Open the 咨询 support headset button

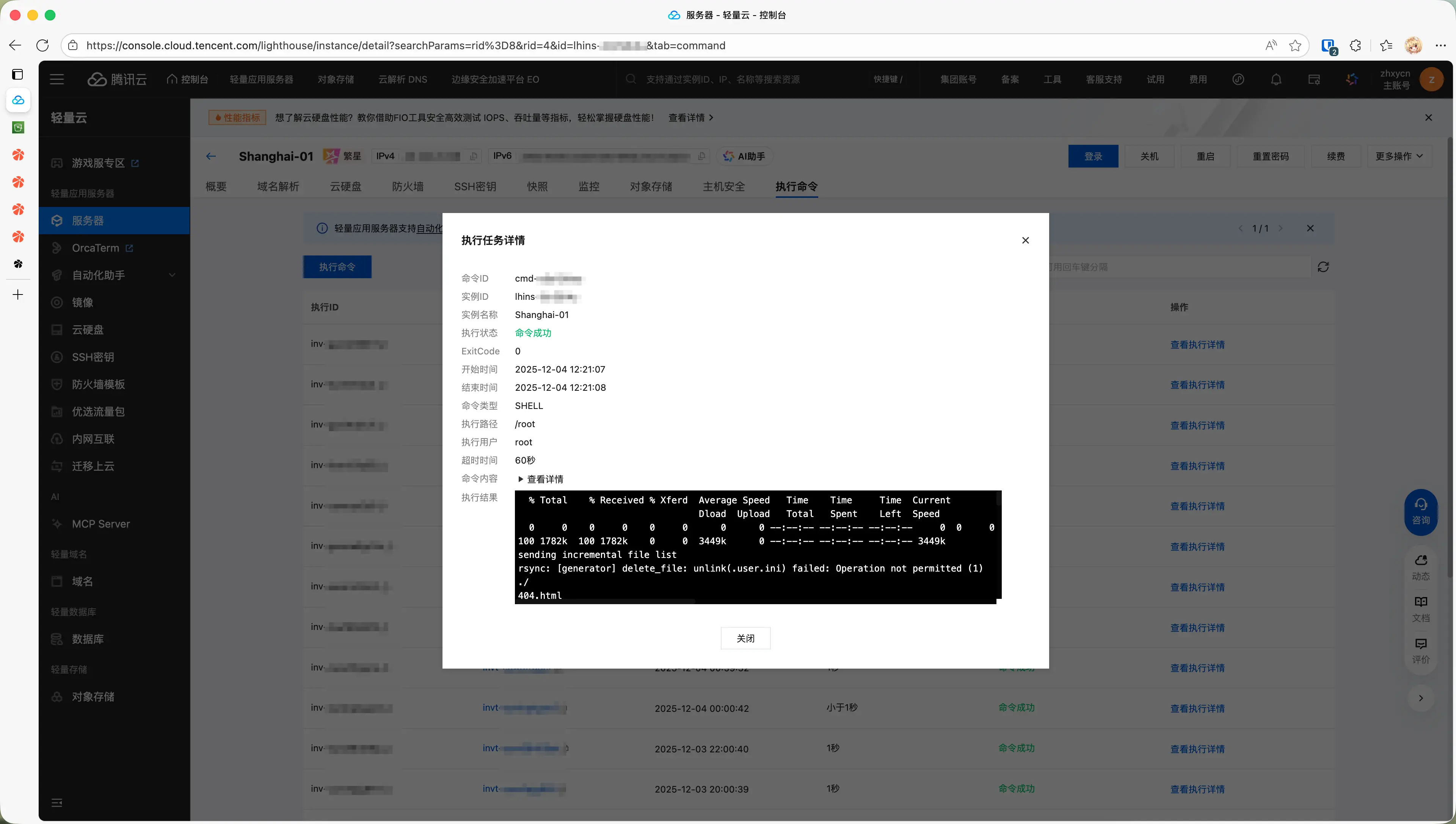[x=1420, y=511]
